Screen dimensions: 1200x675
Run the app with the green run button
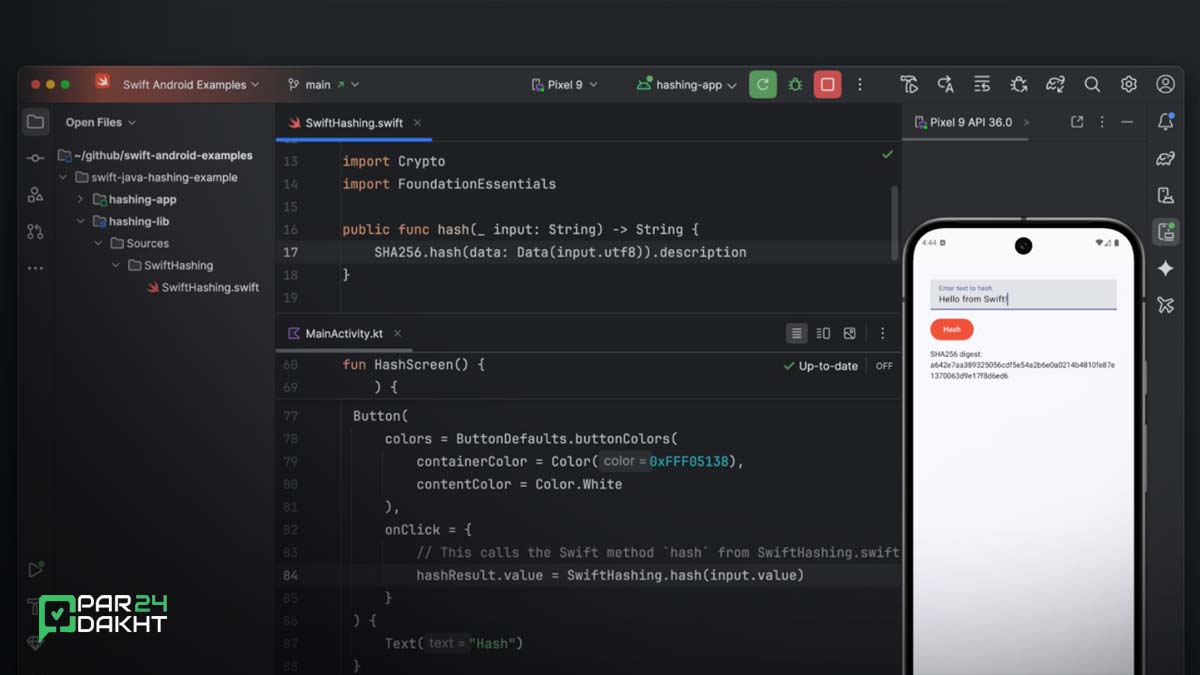(x=762, y=84)
